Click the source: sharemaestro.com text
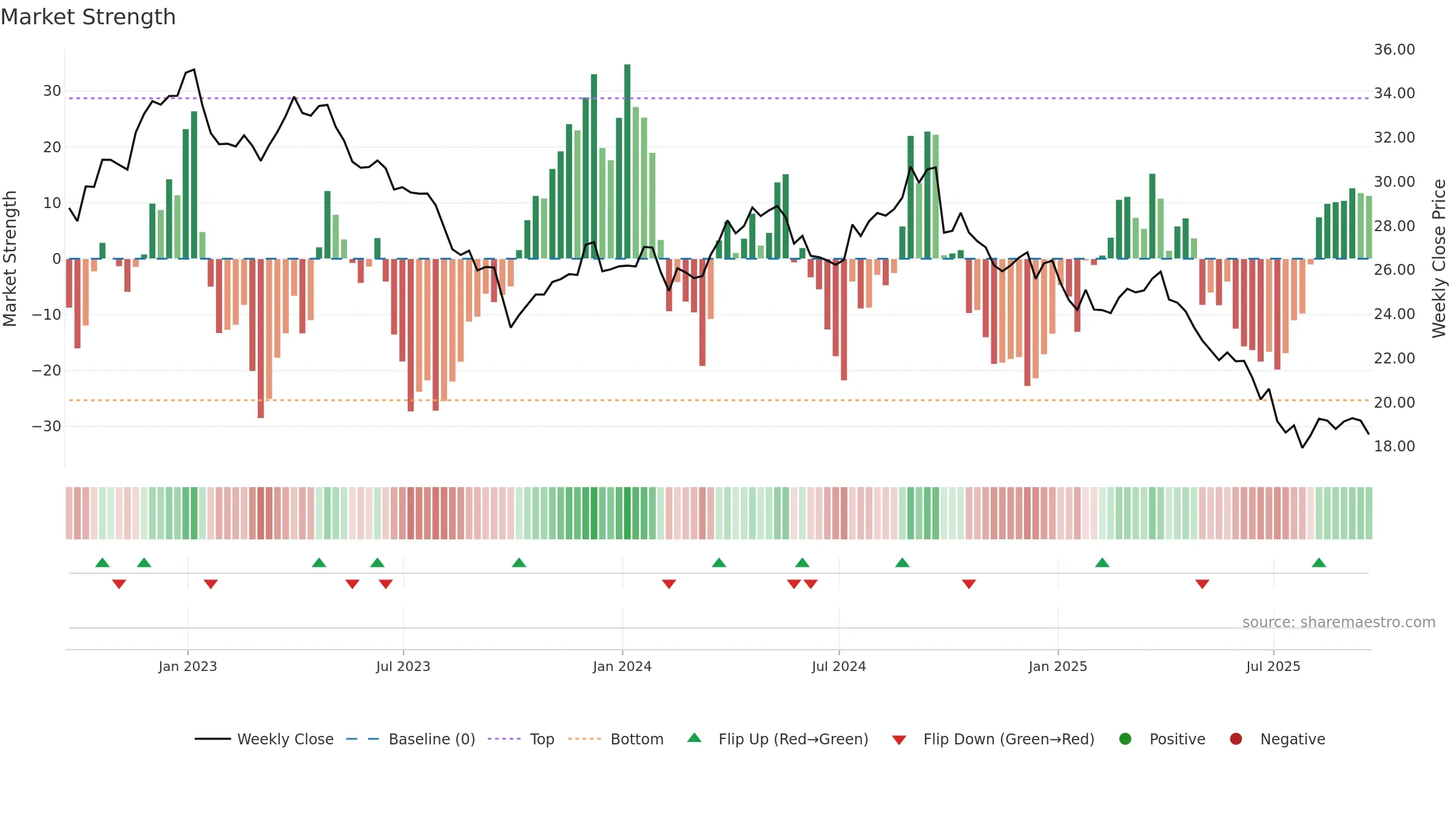The image size is (1456, 819). [x=1339, y=622]
